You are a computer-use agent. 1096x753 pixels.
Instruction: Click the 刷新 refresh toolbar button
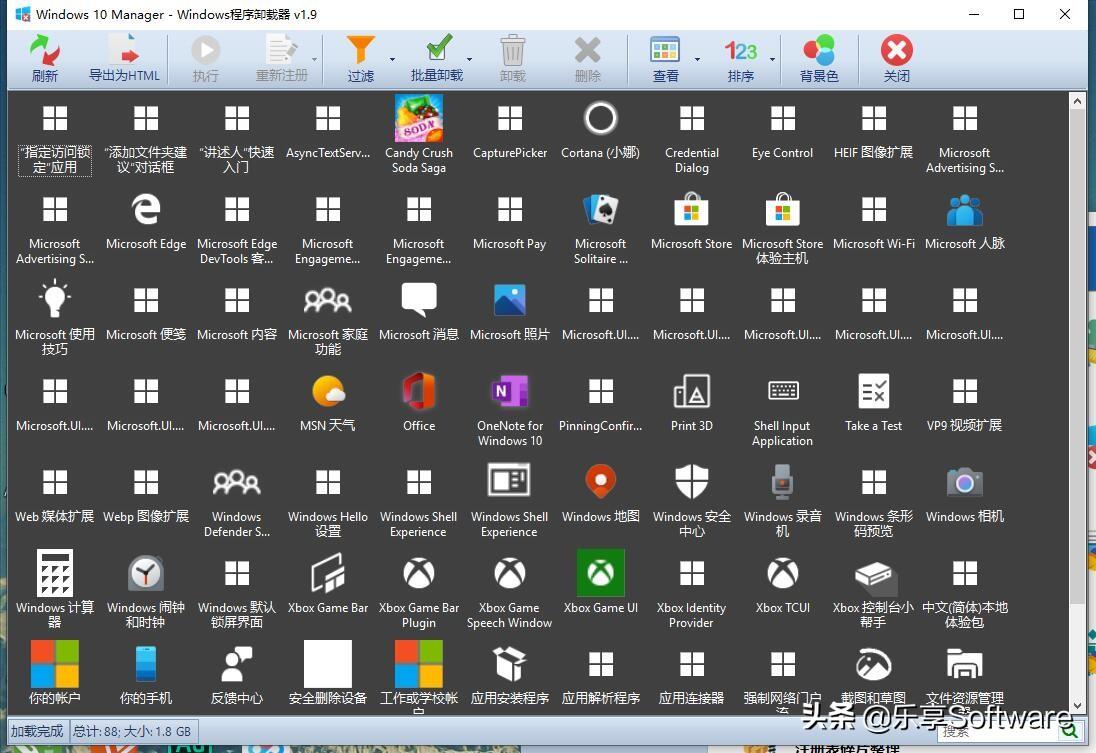coord(45,59)
